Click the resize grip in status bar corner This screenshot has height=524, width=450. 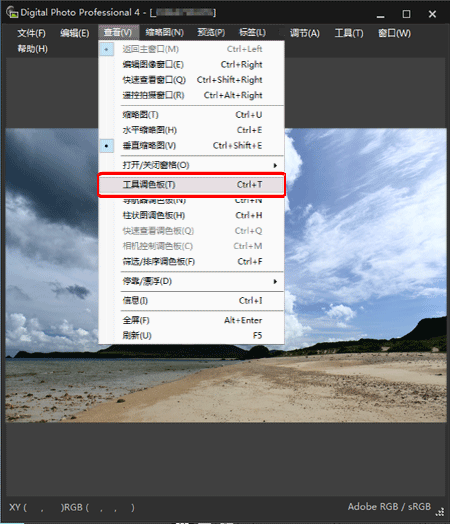[440, 512]
